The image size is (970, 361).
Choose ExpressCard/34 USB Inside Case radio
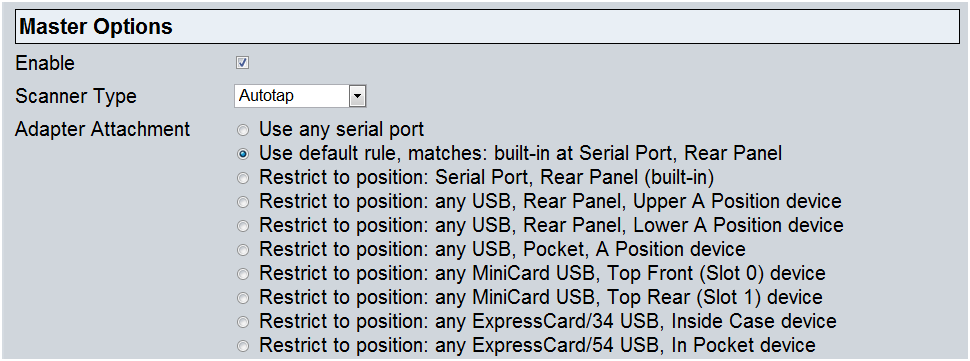tap(244, 322)
